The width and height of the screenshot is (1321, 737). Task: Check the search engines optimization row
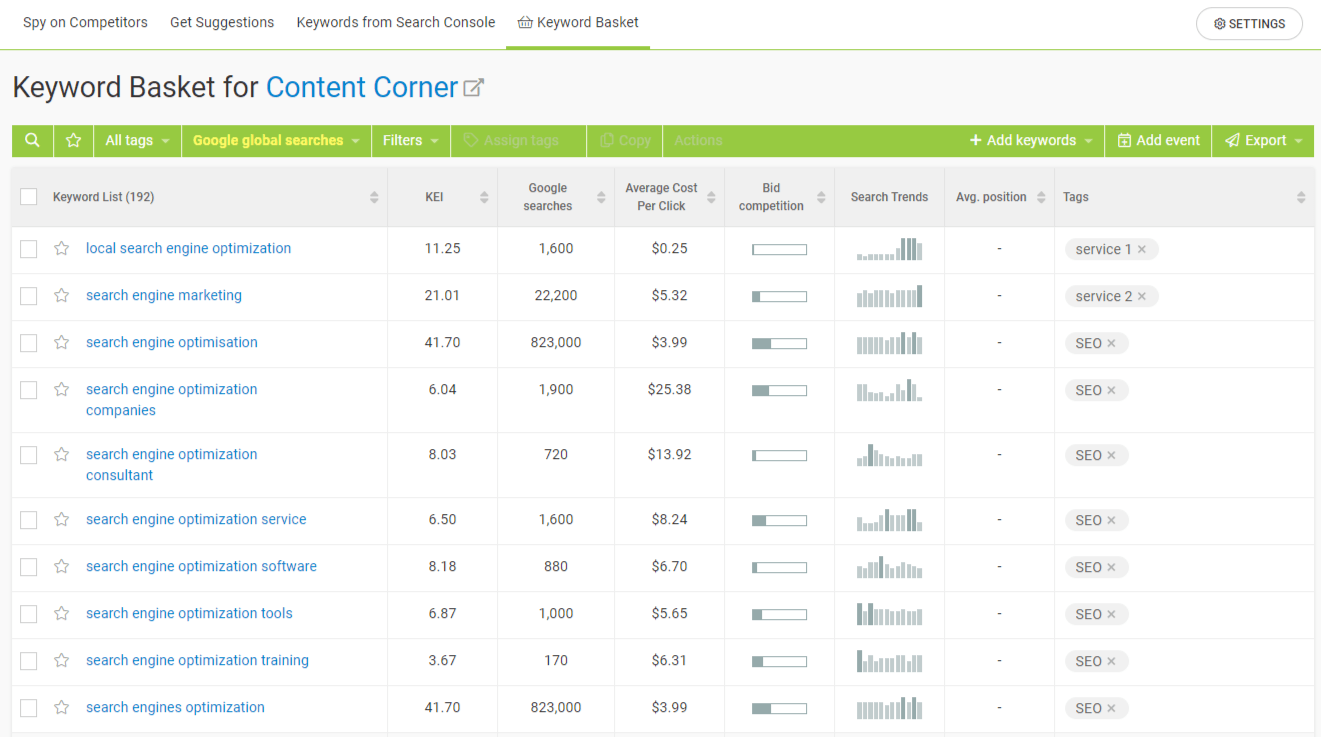28,707
